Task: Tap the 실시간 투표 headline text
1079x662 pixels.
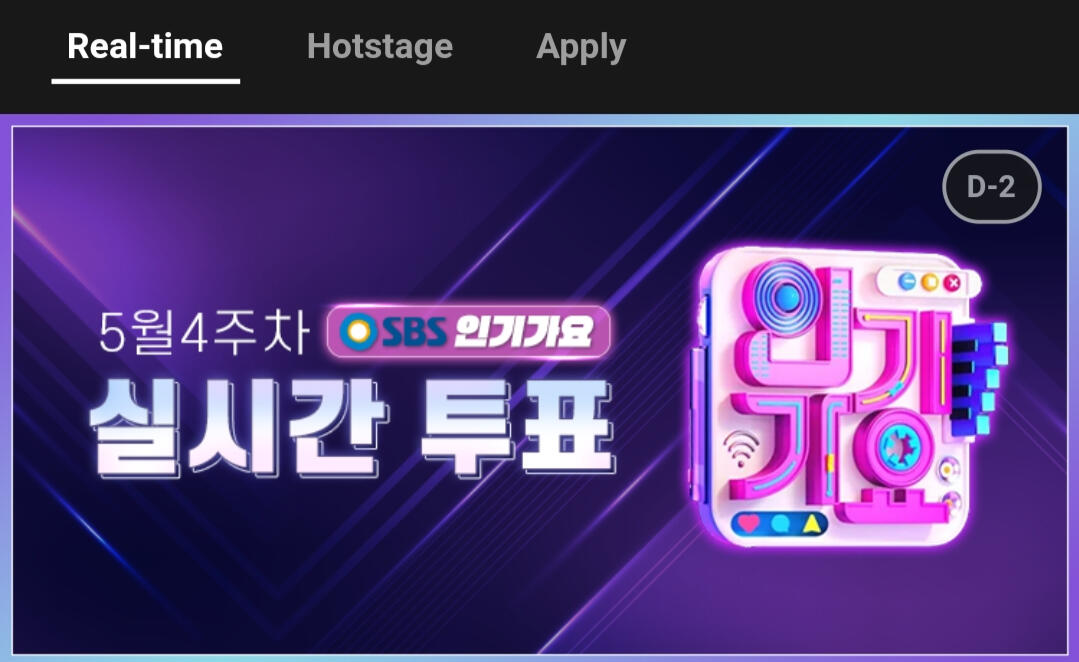Action: click(x=352, y=427)
